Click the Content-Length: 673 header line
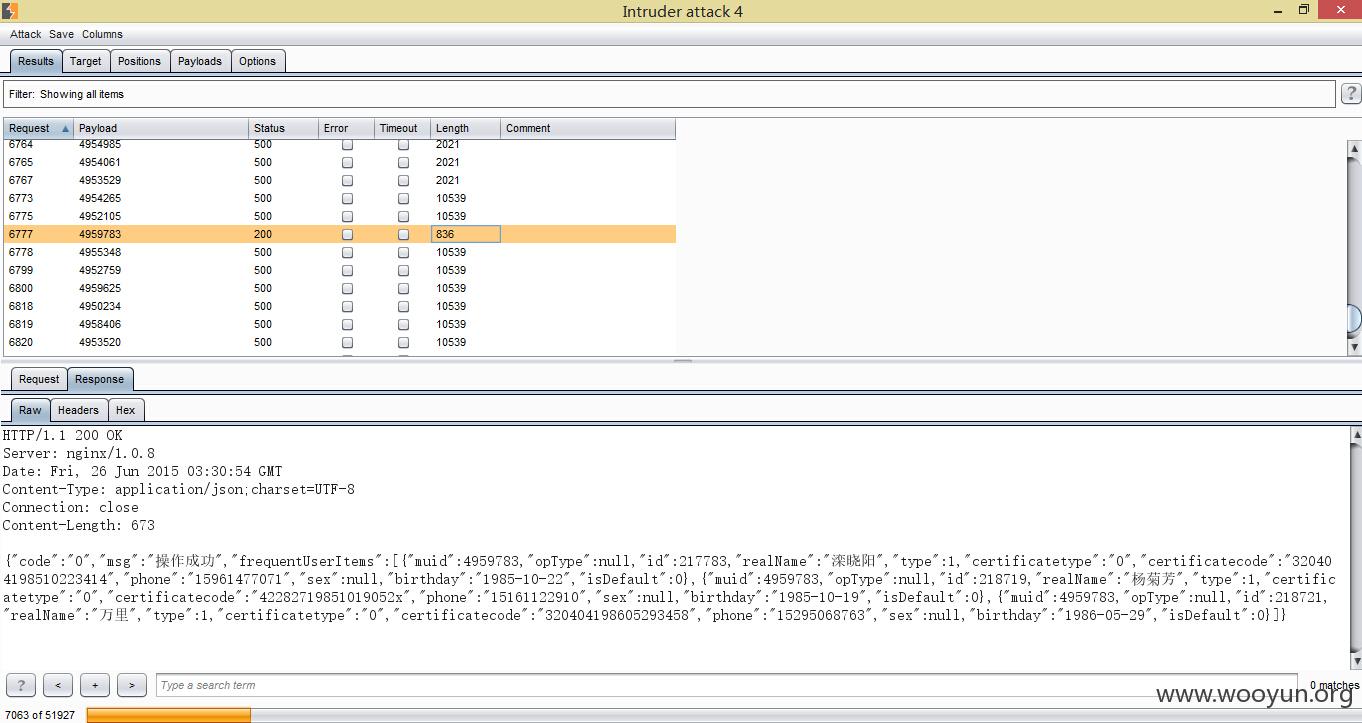This screenshot has height=723, width=1362. pos(79,525)
